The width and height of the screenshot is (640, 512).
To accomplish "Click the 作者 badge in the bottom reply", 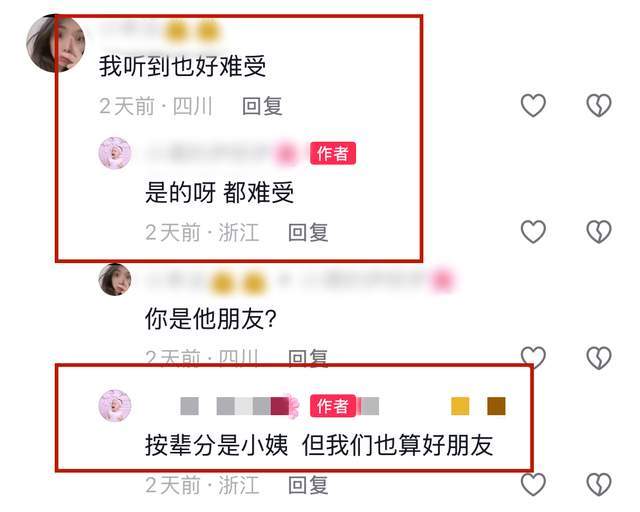I will pyautogui.click(x=333, y=406).
